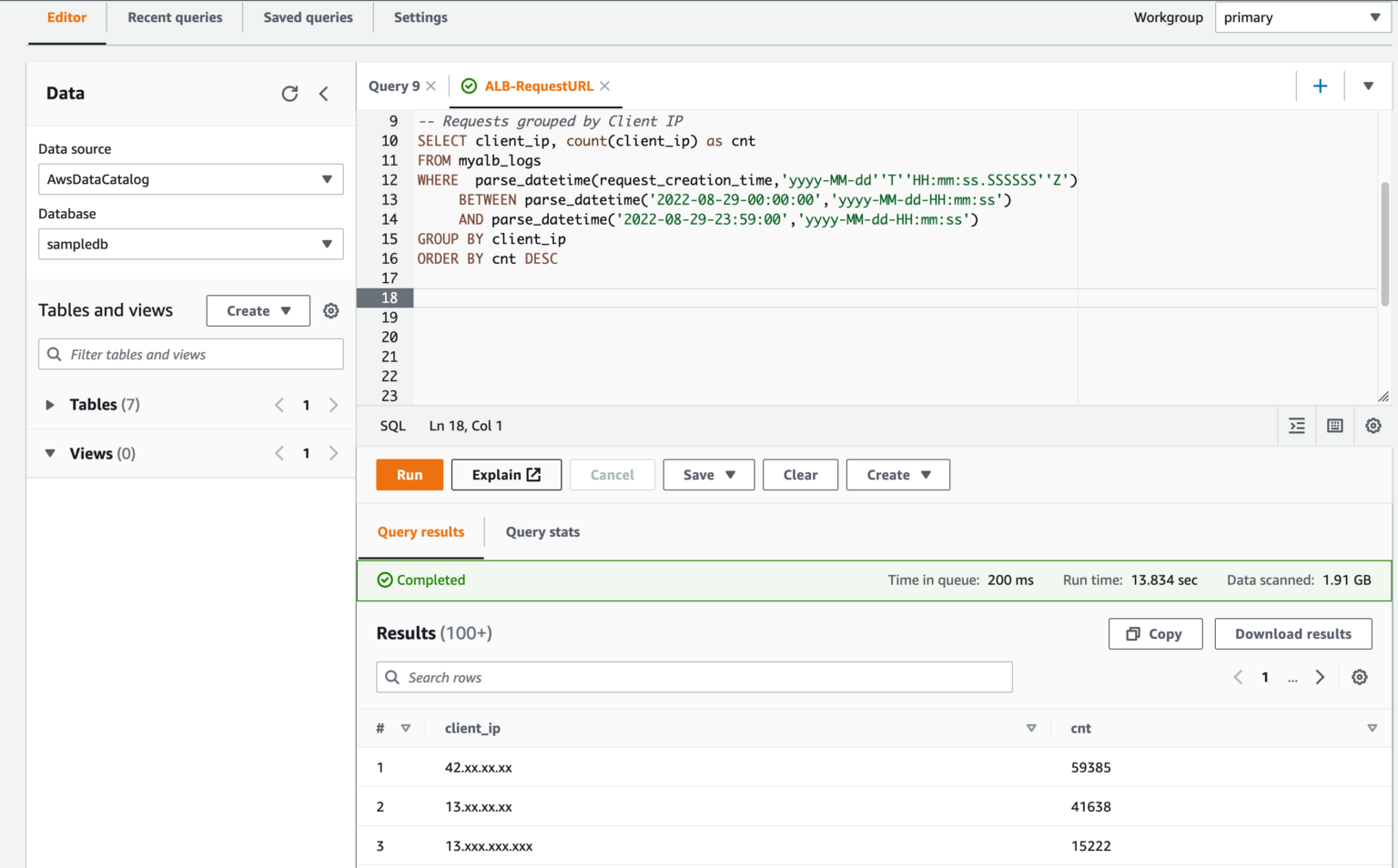
Task: Refresh the data catalog panel
Action: 289,94
